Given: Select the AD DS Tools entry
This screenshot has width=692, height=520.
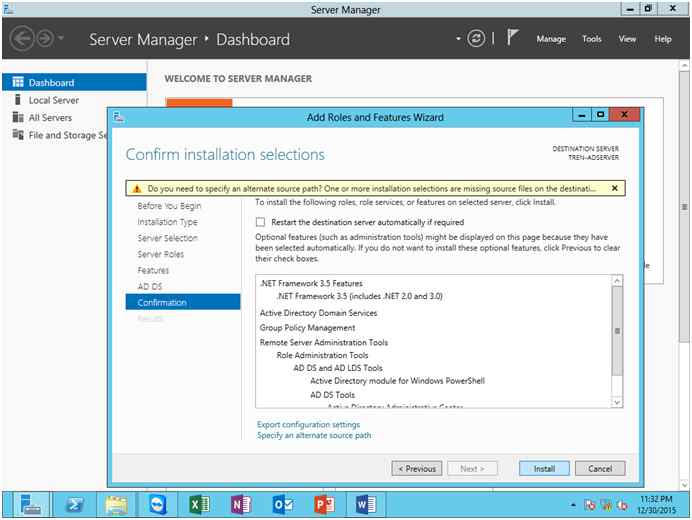Looking at the screenshot, I should tap(332, 395).
